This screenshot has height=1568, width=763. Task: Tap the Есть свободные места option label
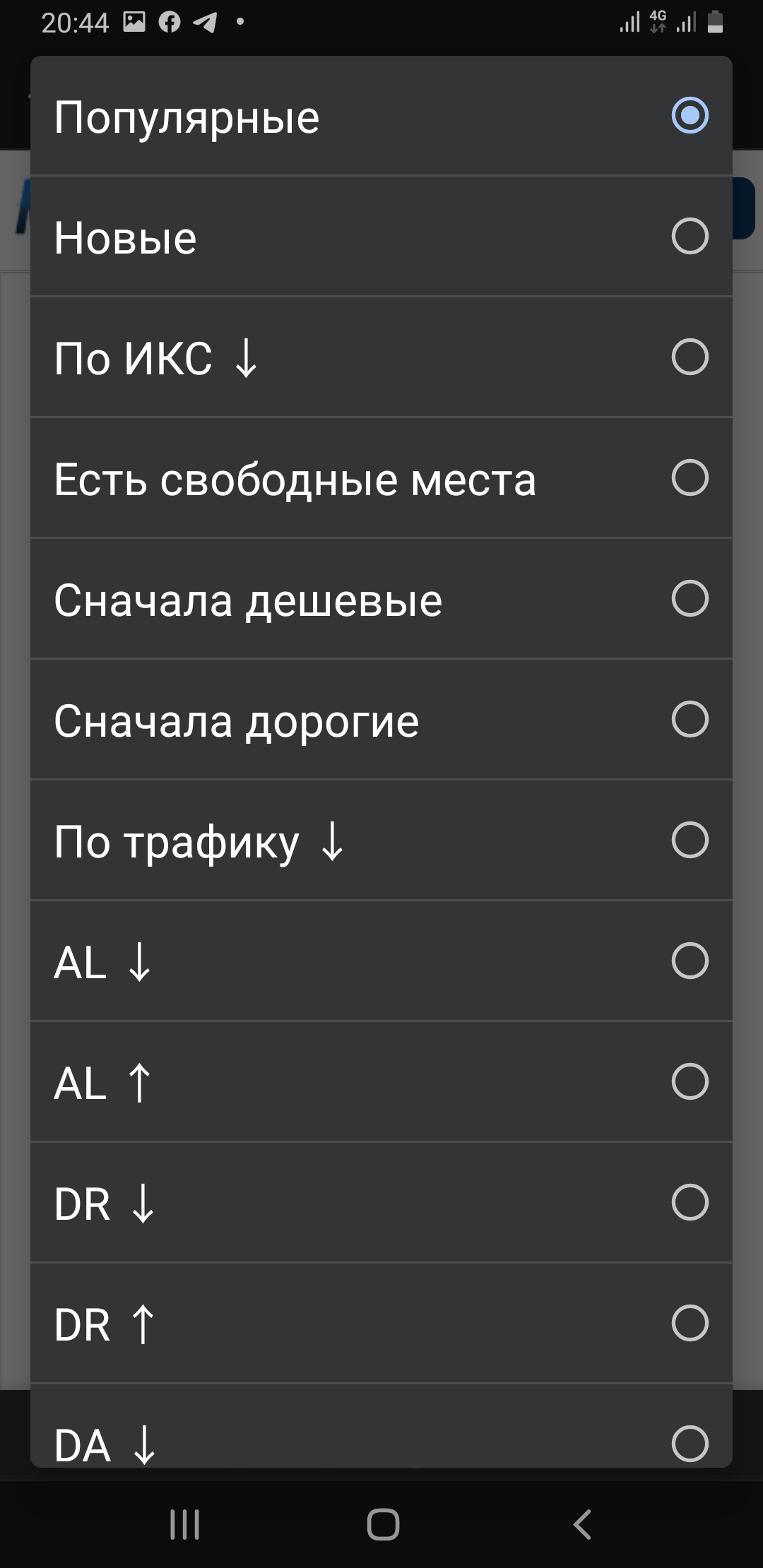(x=295, y=480)
